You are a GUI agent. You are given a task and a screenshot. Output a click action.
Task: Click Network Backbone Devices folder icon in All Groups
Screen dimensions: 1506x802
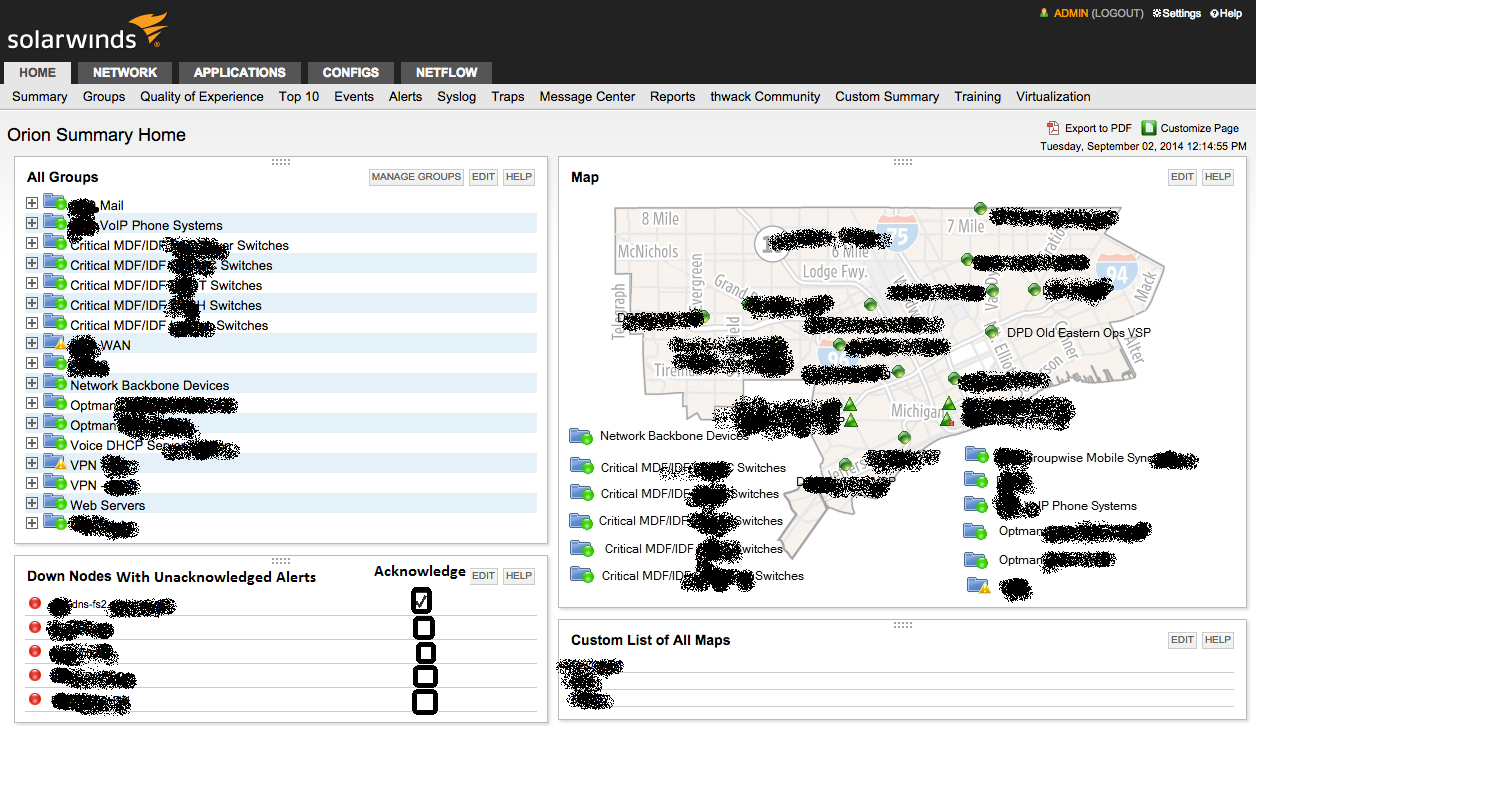click(x=55, y=384)
